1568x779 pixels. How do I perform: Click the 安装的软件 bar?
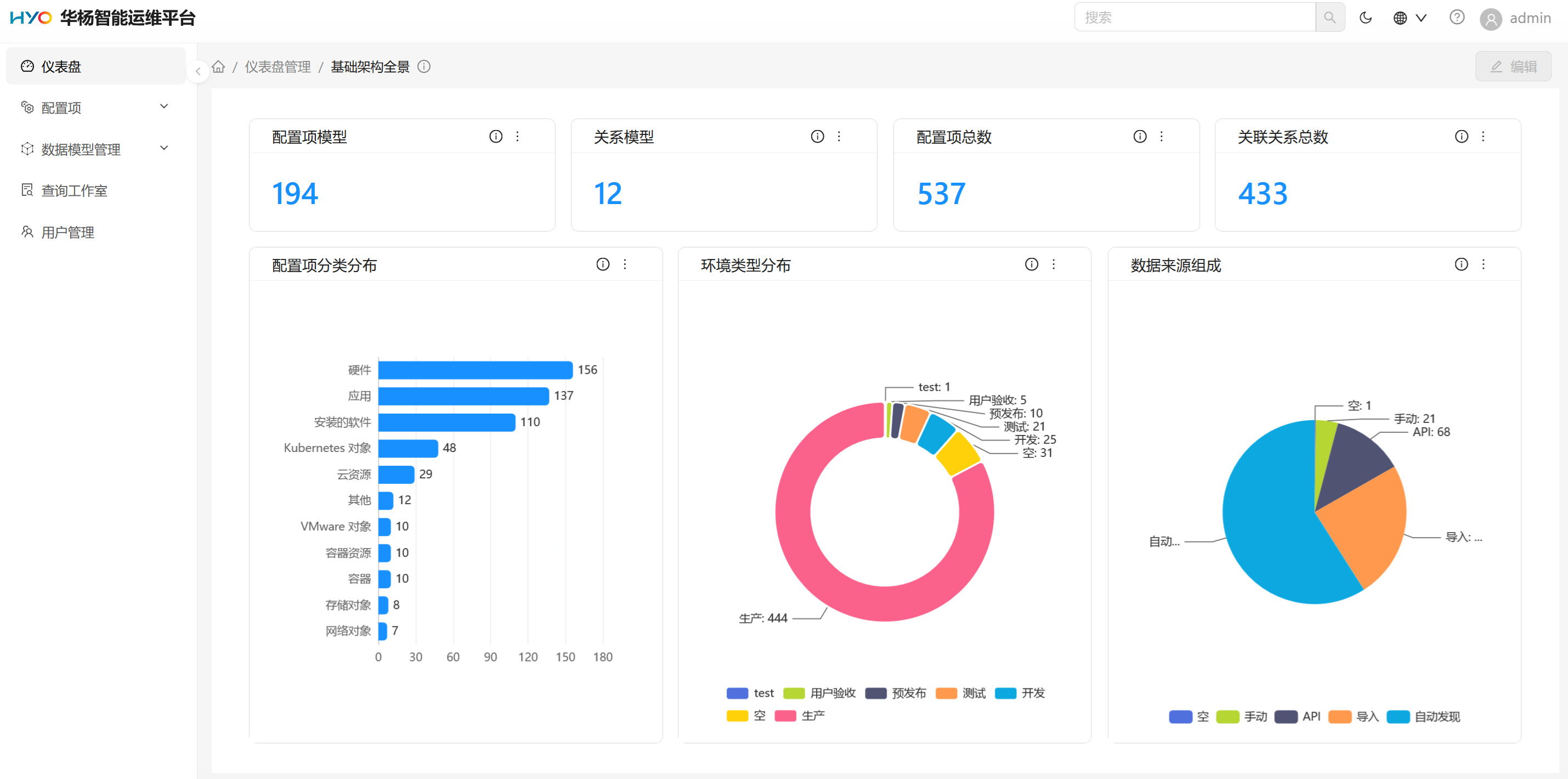coord(447,422)
